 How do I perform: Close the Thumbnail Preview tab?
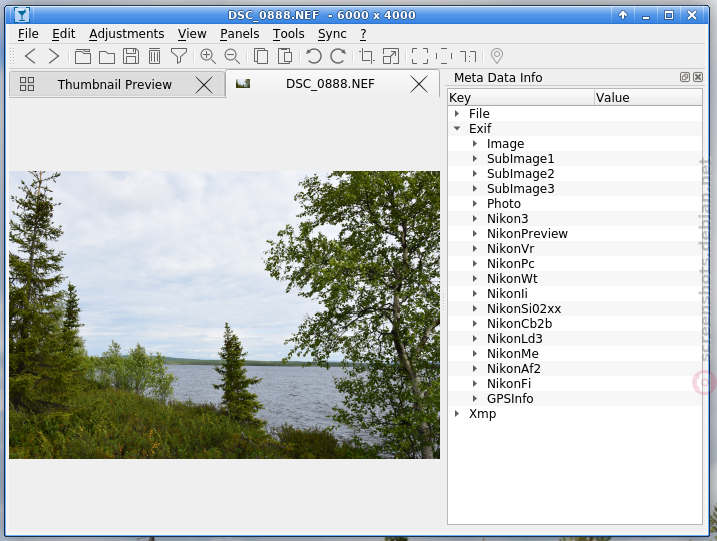[204, 85]
